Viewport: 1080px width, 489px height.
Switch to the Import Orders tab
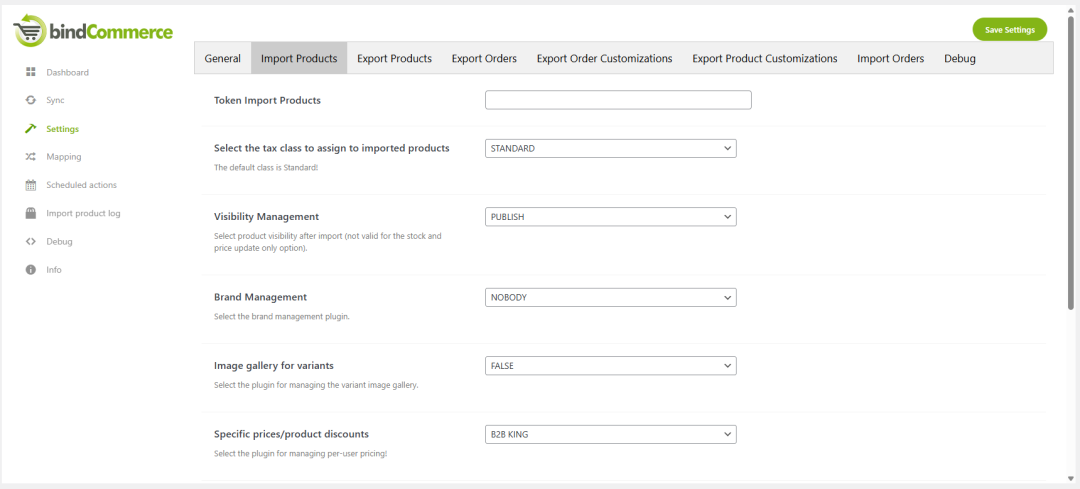pyautogui.click(x=891, y=59)
